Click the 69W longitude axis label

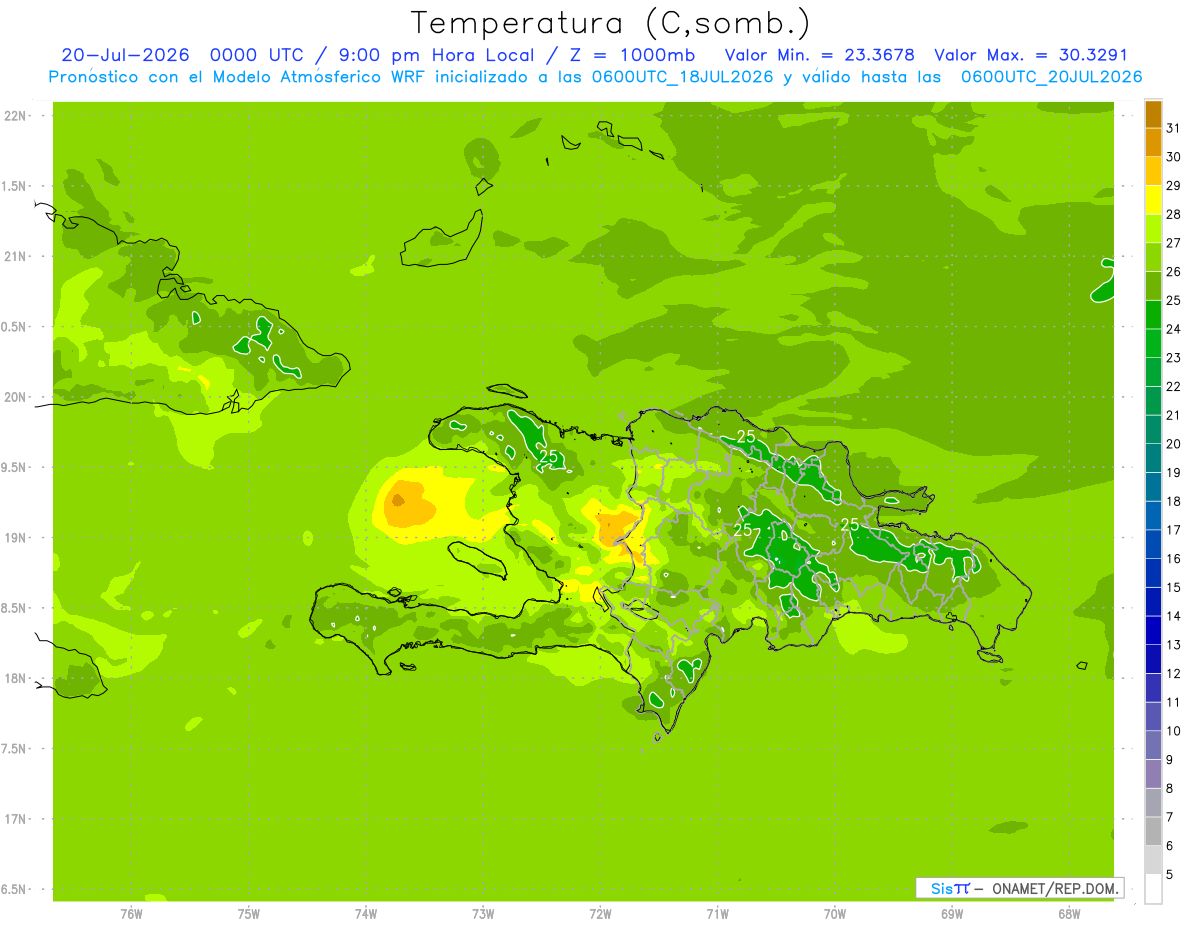click(x=952, y=913)
